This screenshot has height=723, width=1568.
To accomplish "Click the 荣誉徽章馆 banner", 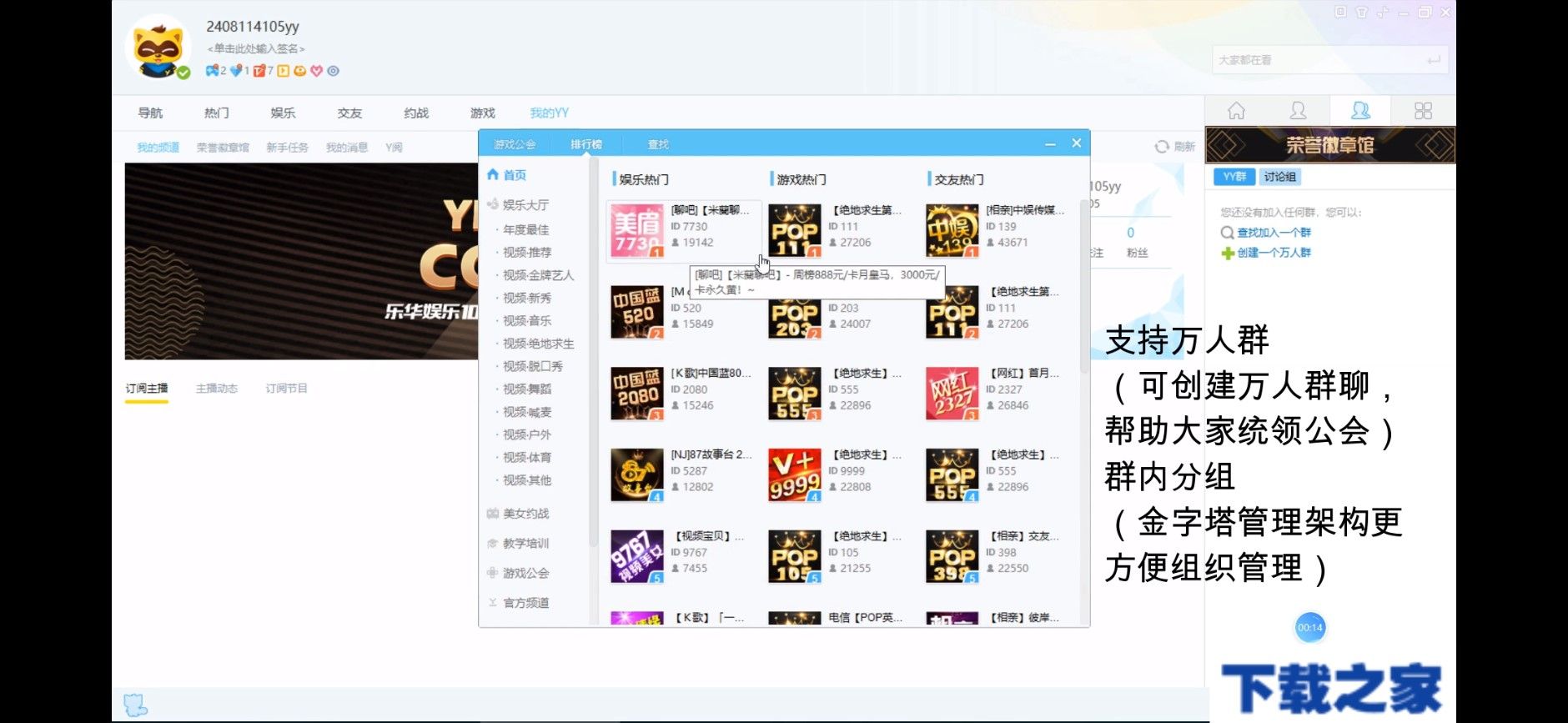I will pos(1330,145).
